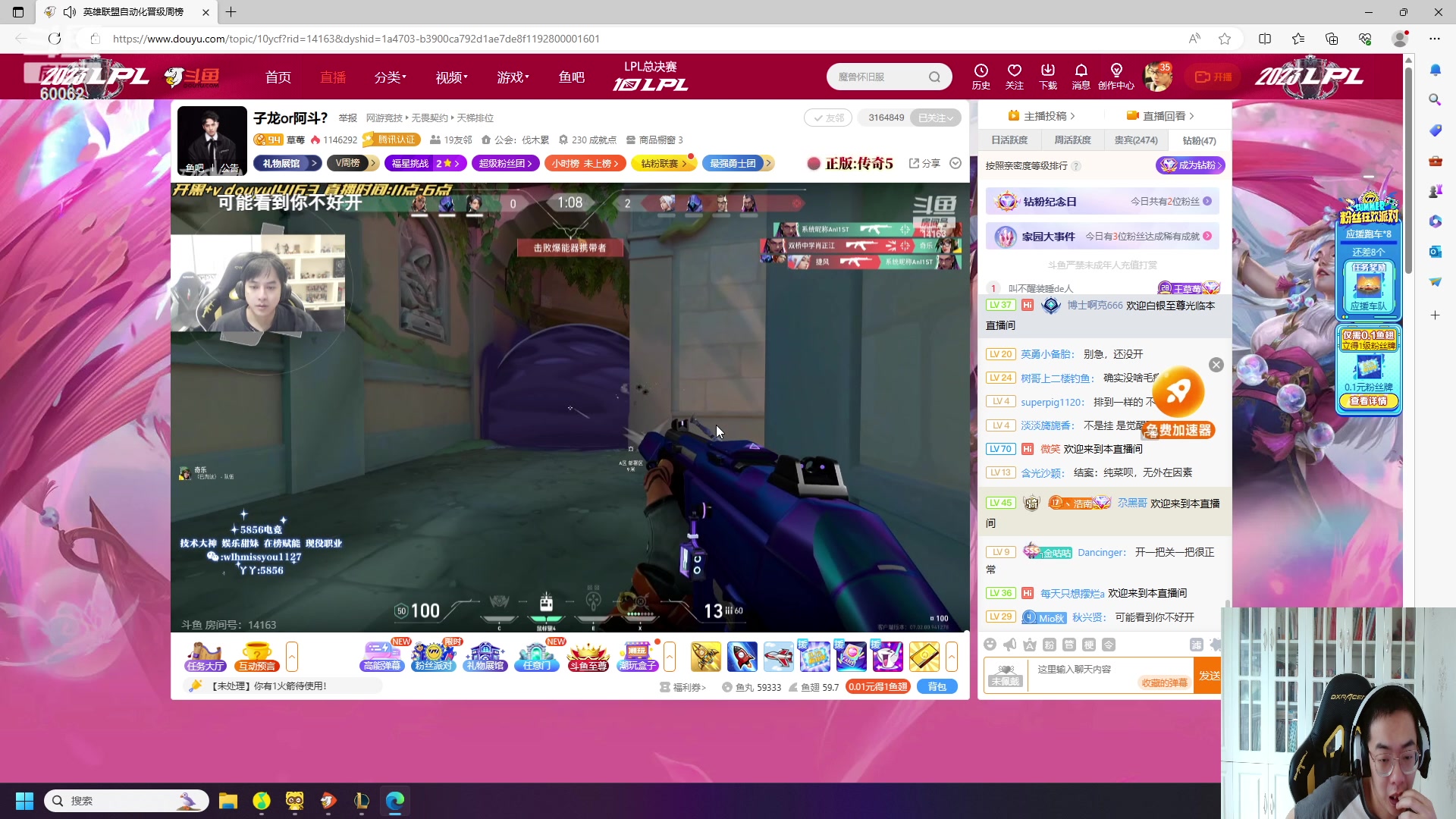Viewport: 1456px width, 819px height.
Task: Open 礼物展馆 building icon below the video
Action: click(485, 657)
